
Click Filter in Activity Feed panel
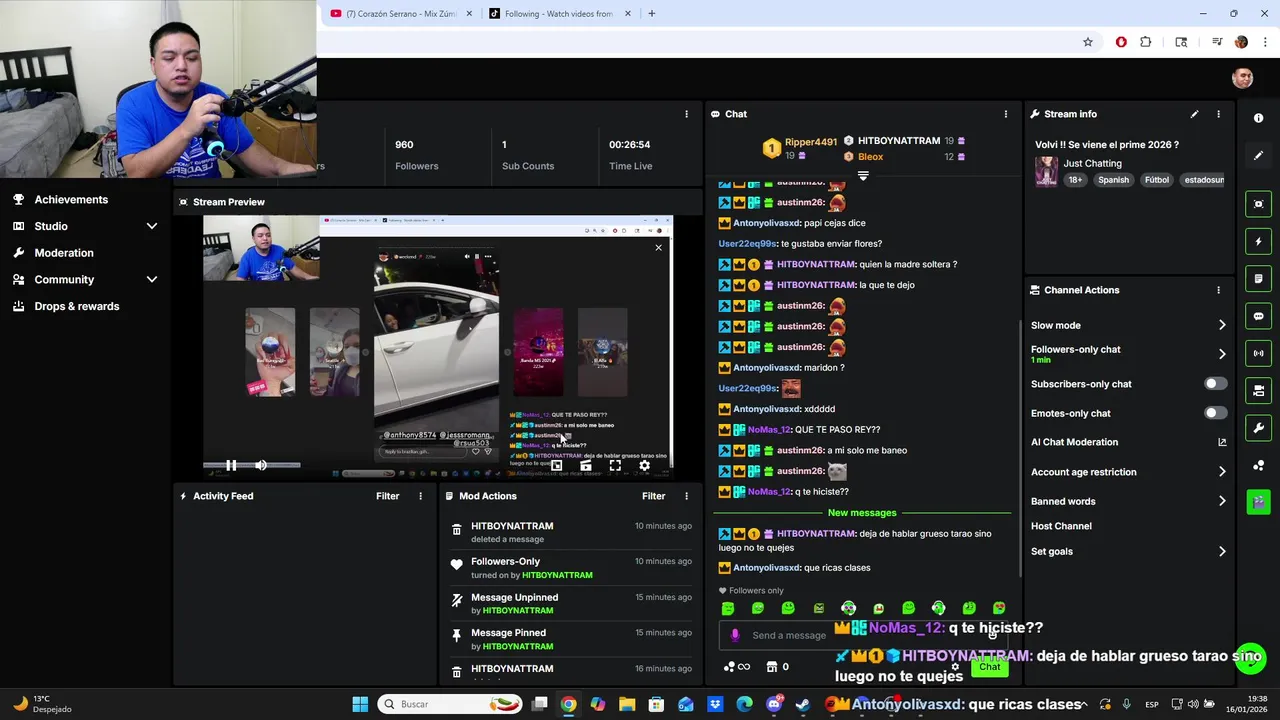[387, 496]
